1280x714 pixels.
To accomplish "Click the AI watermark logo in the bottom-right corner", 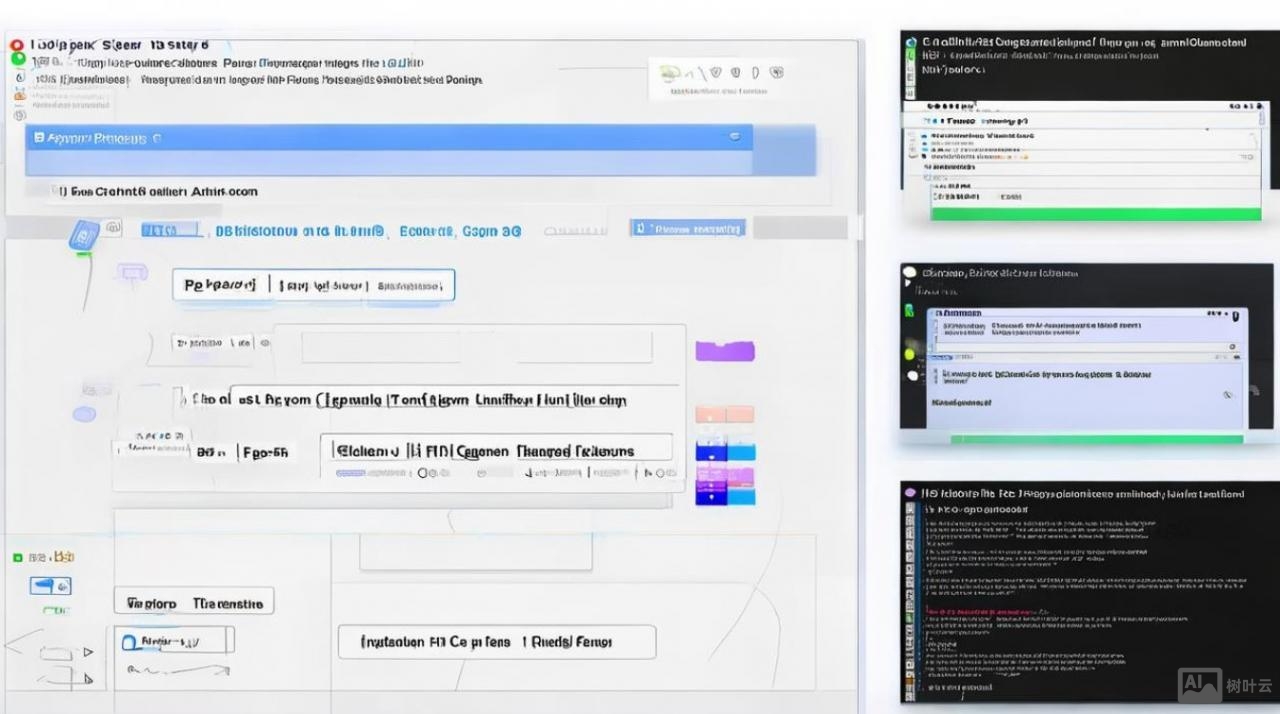I will click(1199, 686).
